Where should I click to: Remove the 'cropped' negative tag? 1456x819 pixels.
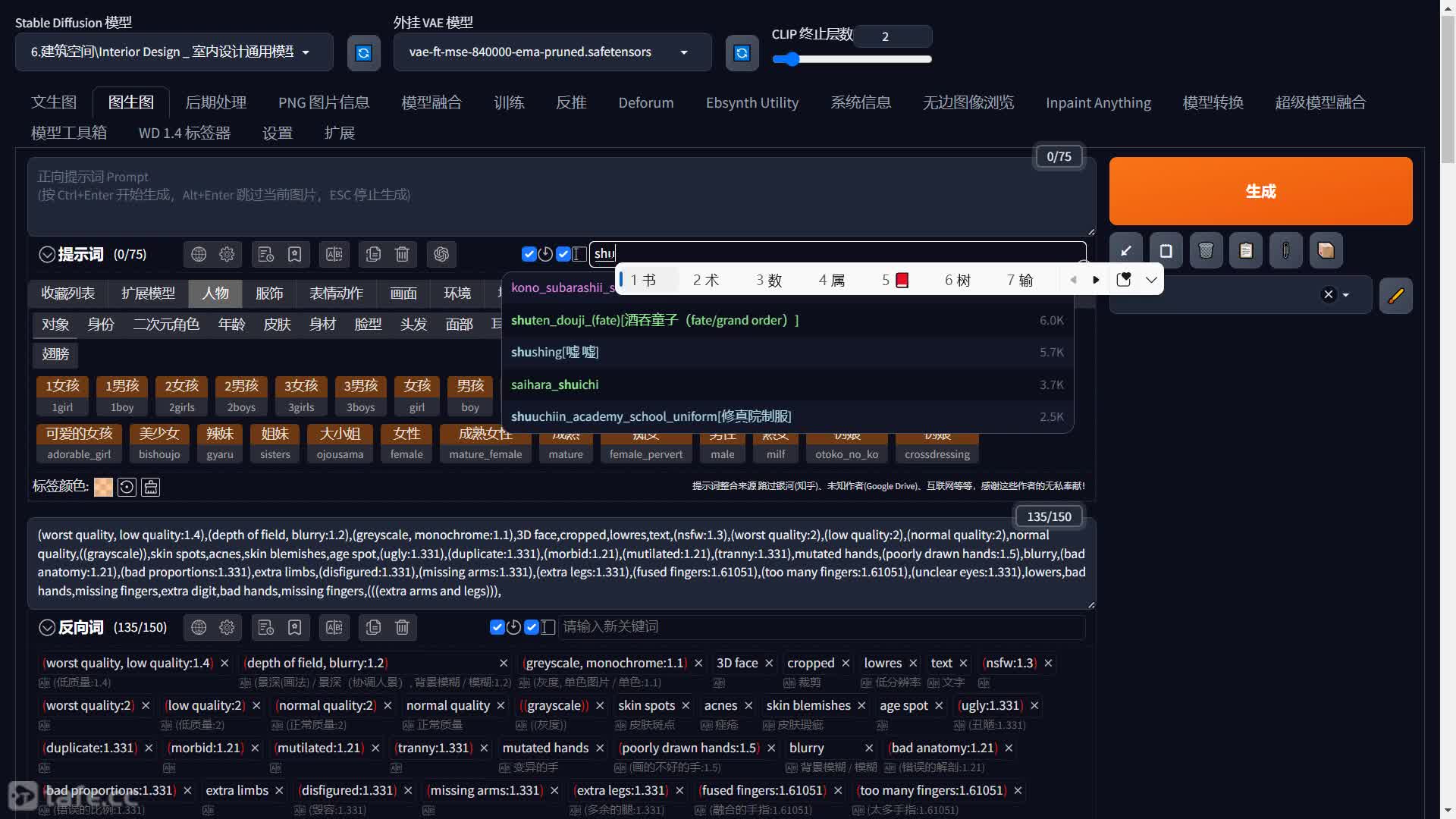pyautogui.click(x=846, y=664)
